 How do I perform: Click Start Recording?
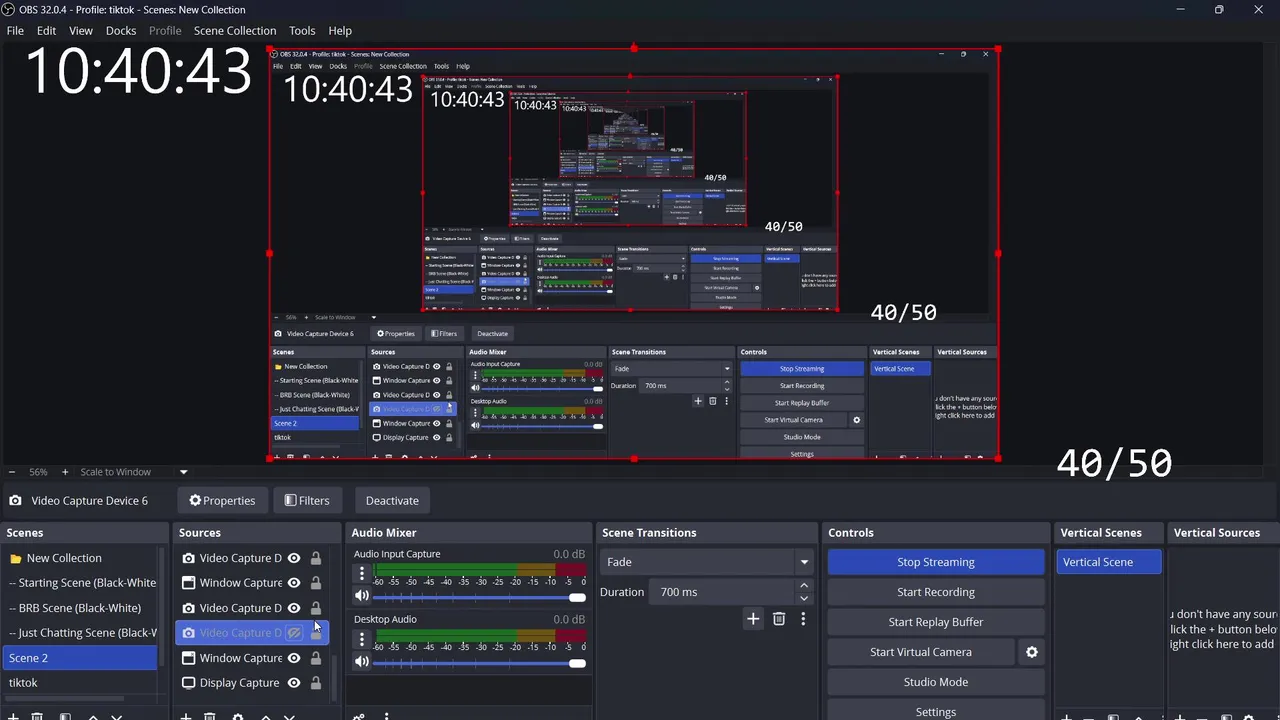[x=936, y=592]
